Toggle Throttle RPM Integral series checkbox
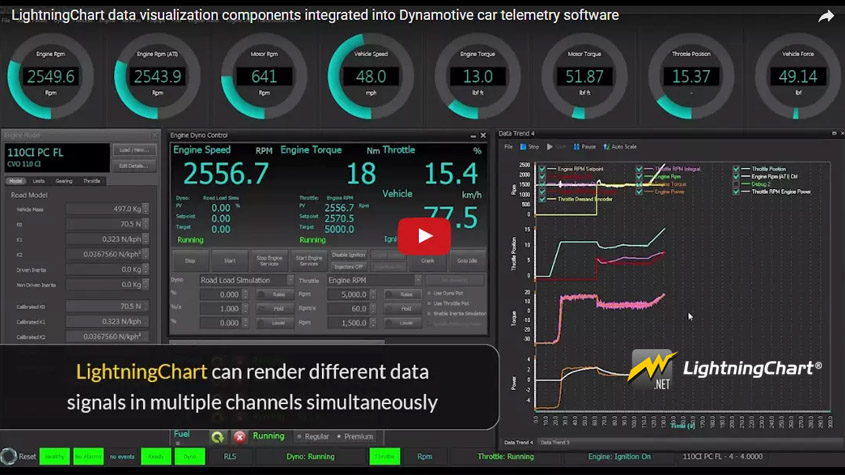This screenshot has width=845, height=475. [x=639, y=169]
